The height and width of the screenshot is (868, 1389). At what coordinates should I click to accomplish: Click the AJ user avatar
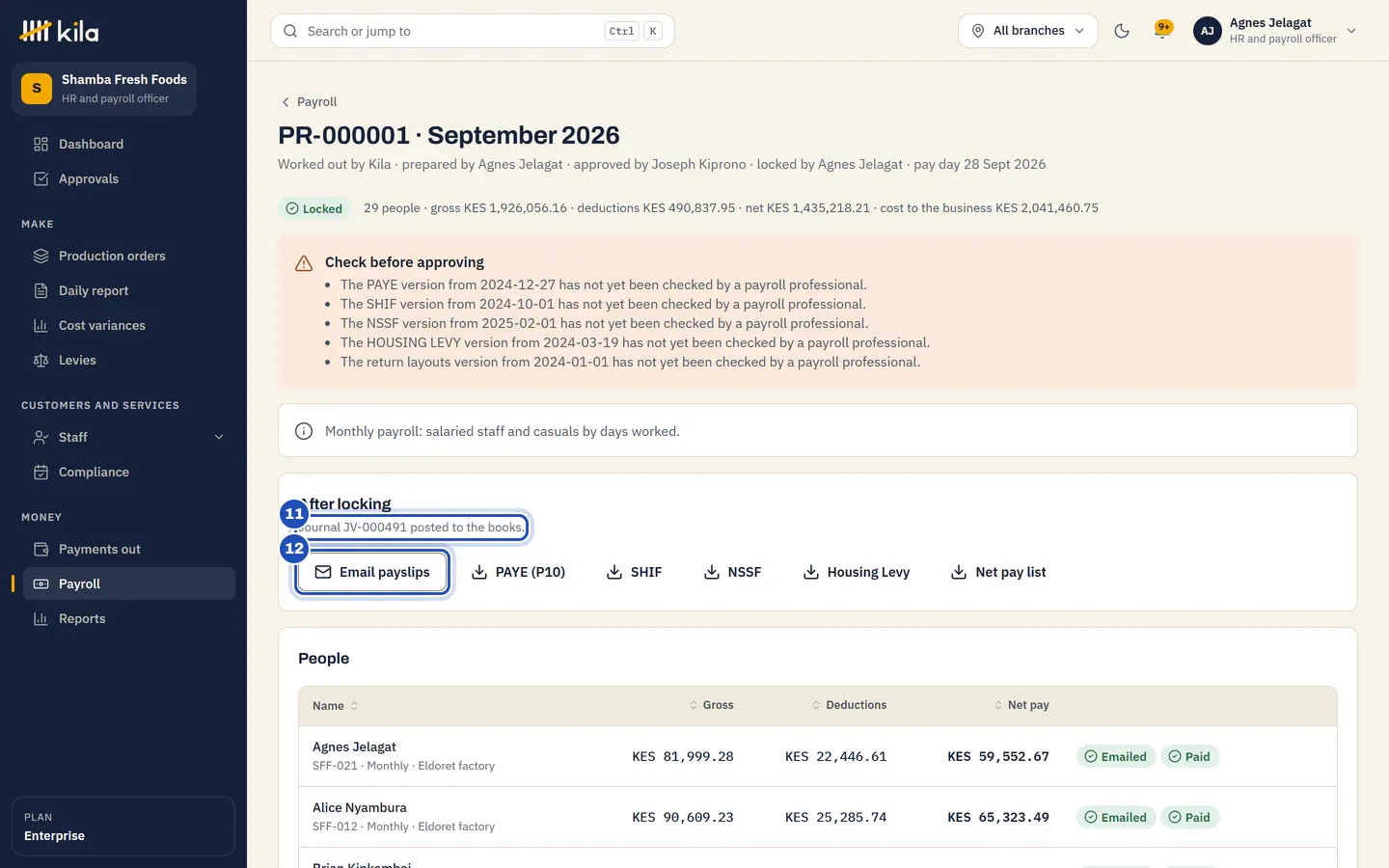point(1208,31)
